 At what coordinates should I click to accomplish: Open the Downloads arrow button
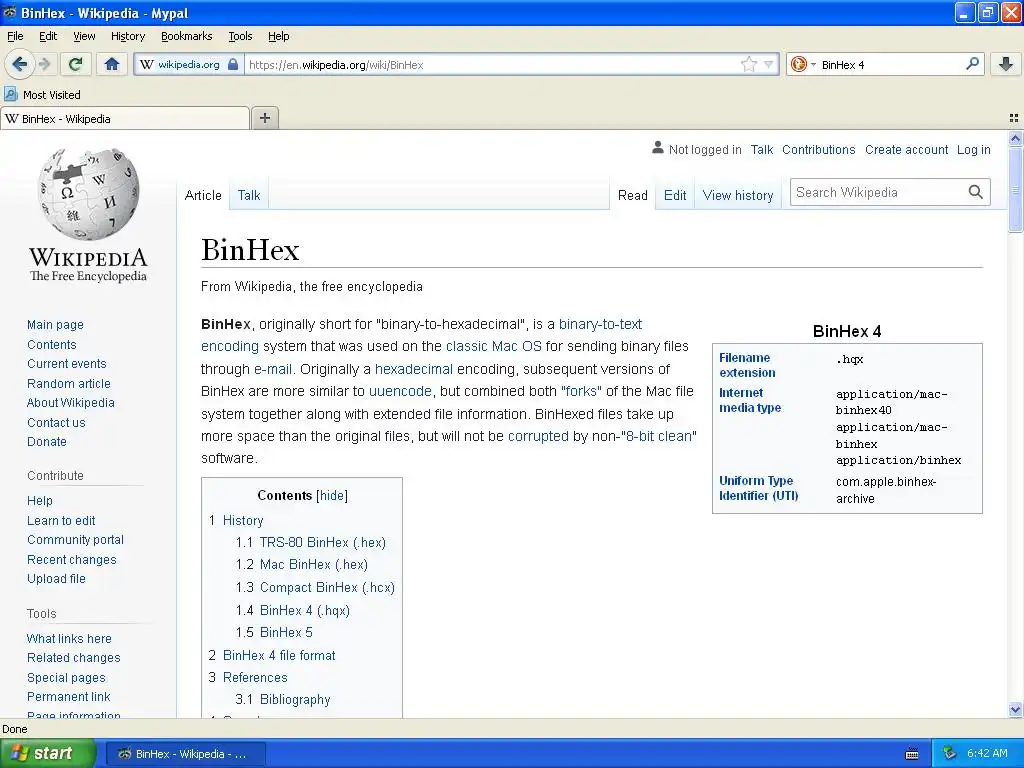[x=1006, y=64]
